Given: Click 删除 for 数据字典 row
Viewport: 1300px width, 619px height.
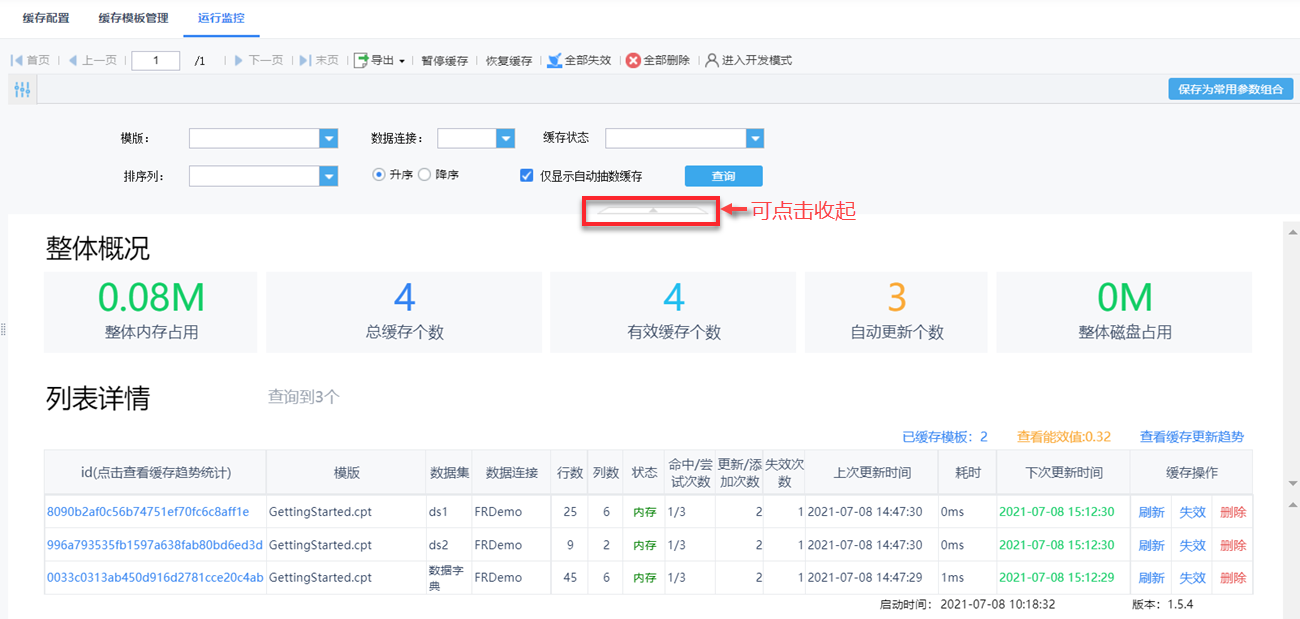Looking at the screenshot, I should pos(1233,578).
